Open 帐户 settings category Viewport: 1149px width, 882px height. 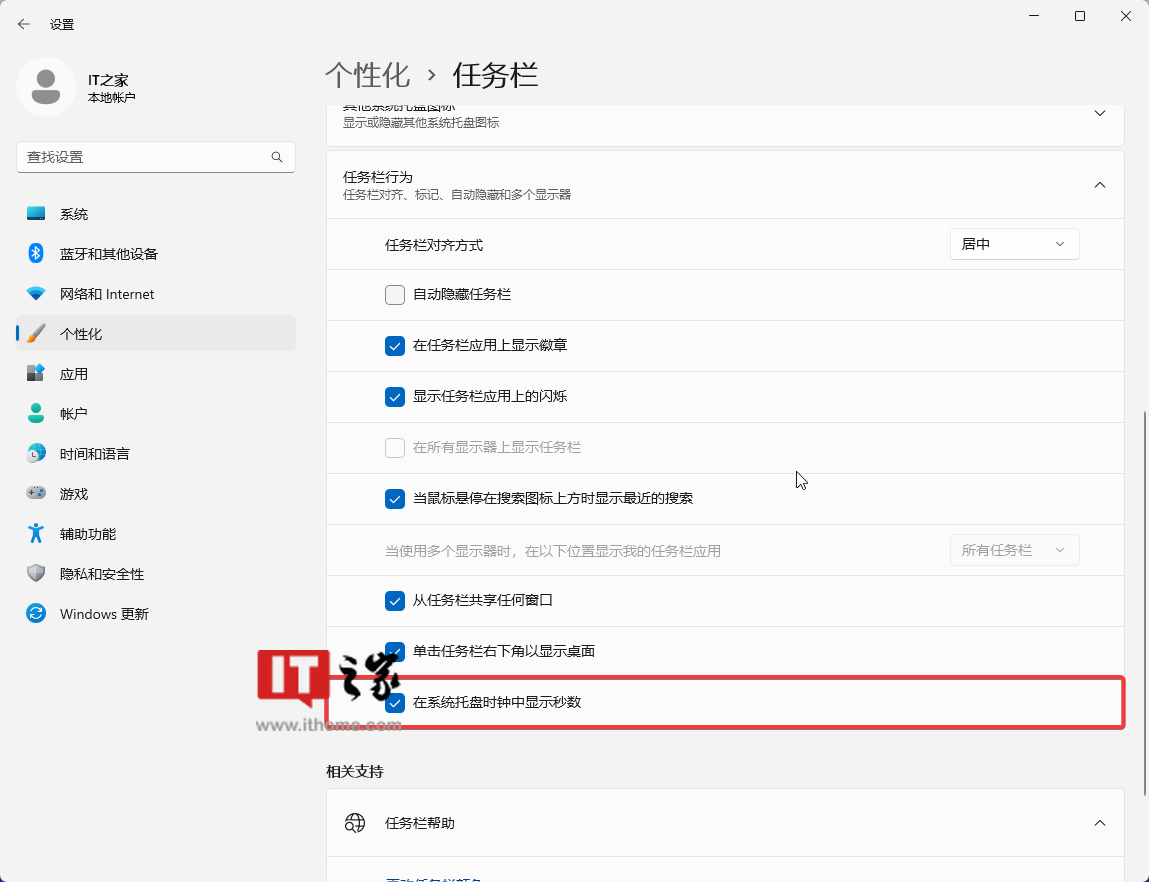[x=155, y=413]
